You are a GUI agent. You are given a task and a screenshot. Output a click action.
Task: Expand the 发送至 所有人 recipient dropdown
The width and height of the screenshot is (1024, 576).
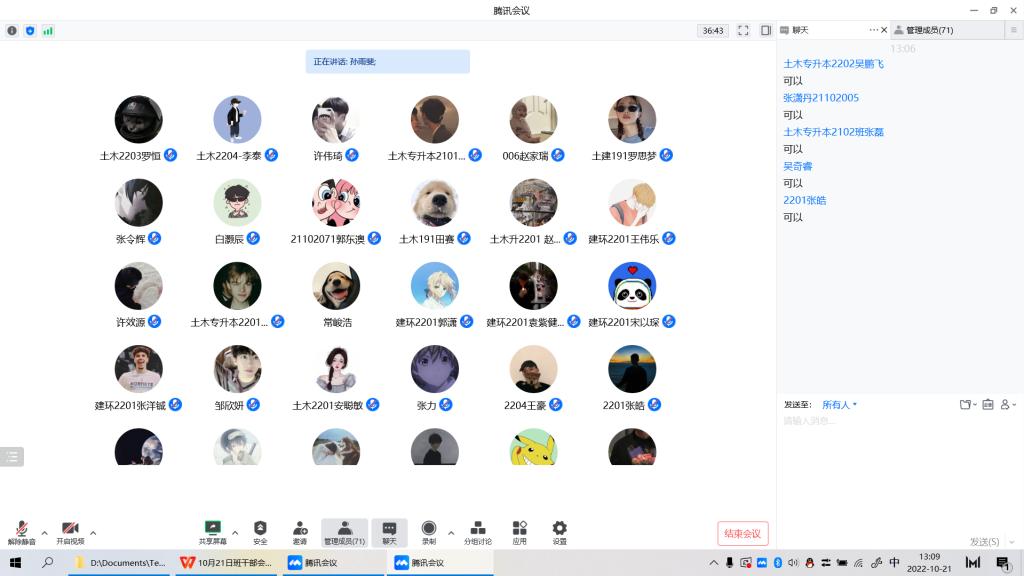point(839,405)
